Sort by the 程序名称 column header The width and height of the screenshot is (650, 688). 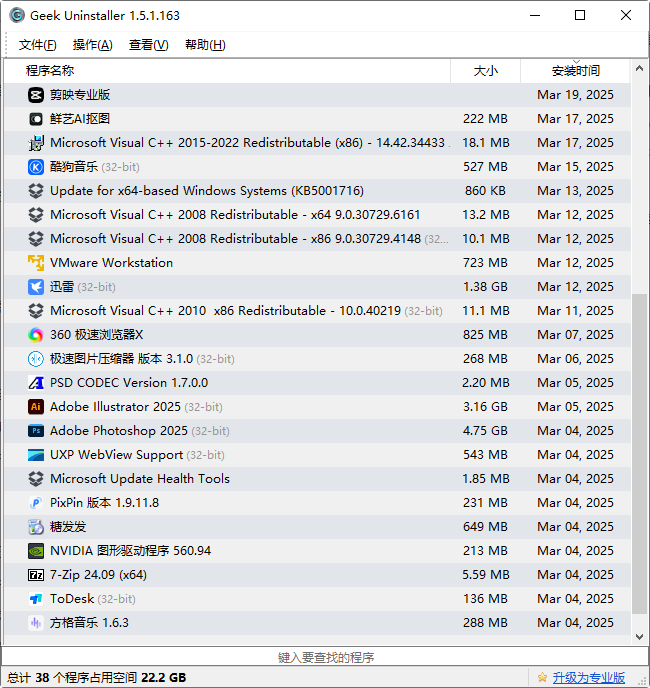click(x=227, y=71)
